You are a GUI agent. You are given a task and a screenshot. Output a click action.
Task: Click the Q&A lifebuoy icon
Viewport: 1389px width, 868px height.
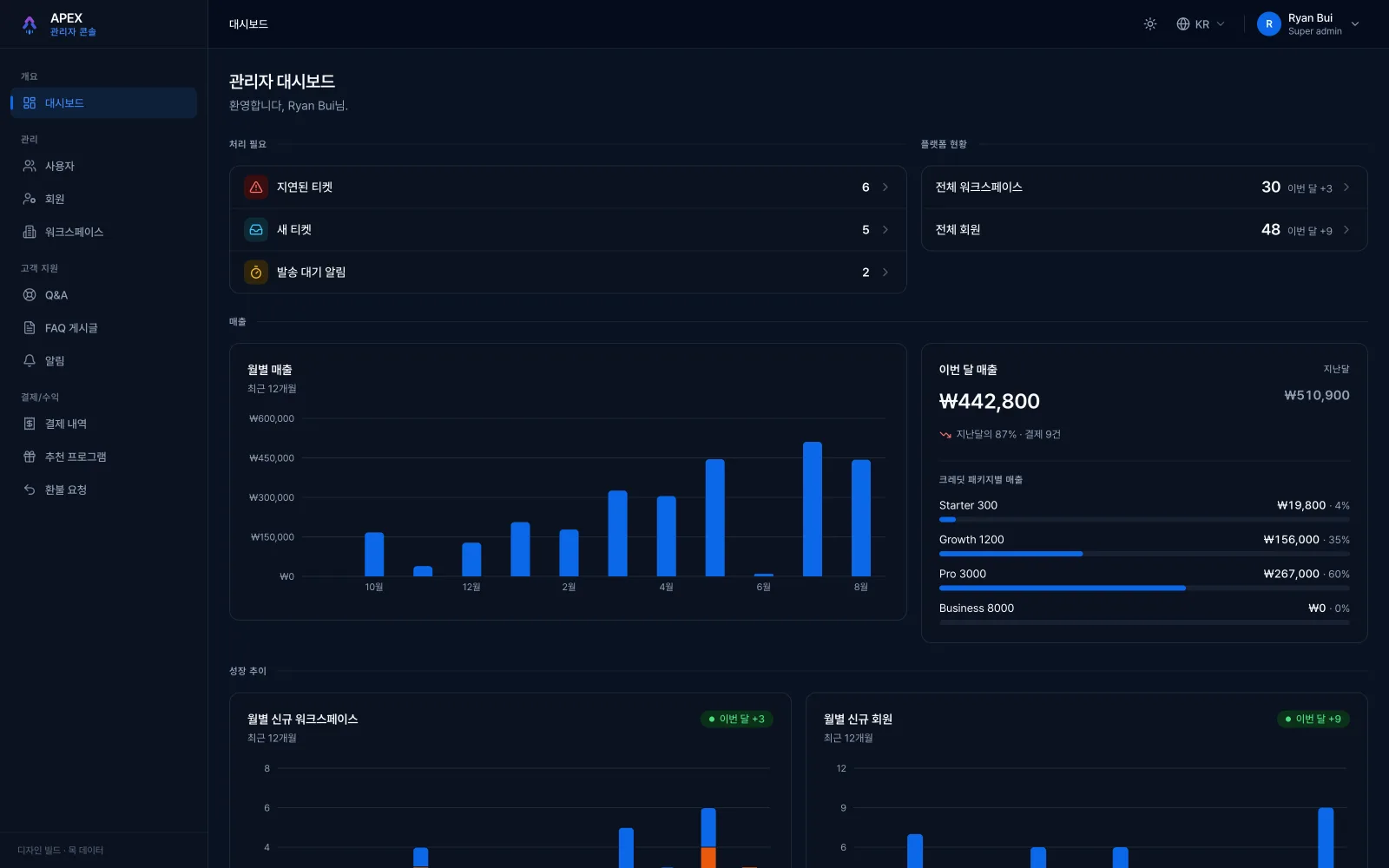pos(30,295)
